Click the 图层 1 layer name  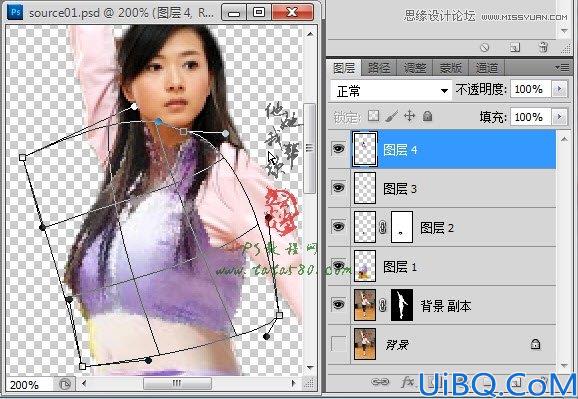coord(400,267)
